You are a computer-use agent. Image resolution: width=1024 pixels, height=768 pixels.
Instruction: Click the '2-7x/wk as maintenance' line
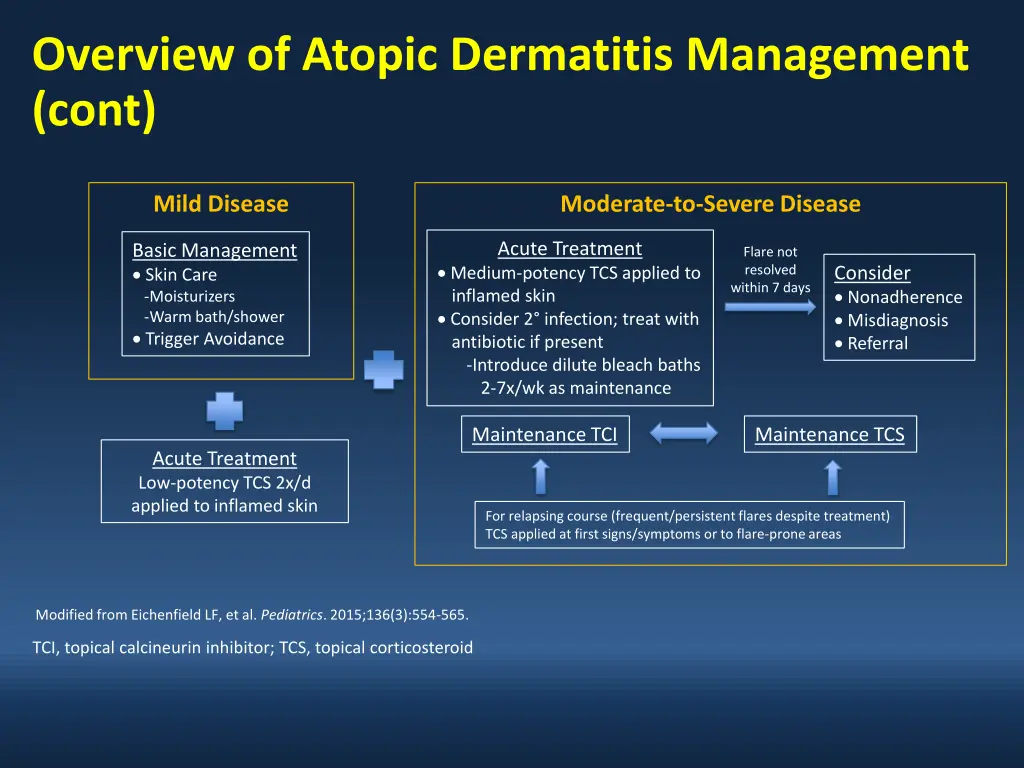tap(576, 388)
